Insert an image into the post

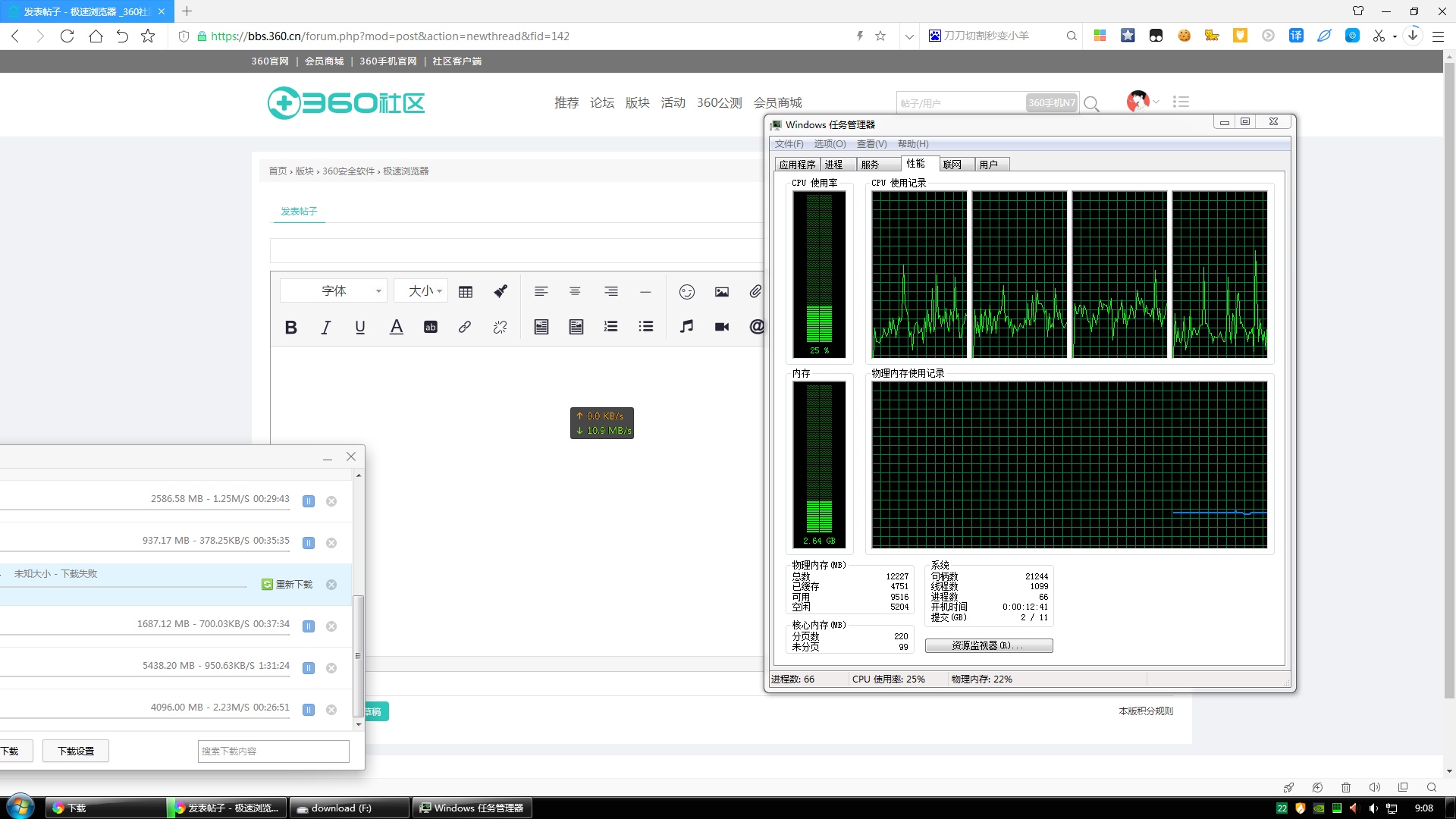click(x=722, y=291)
